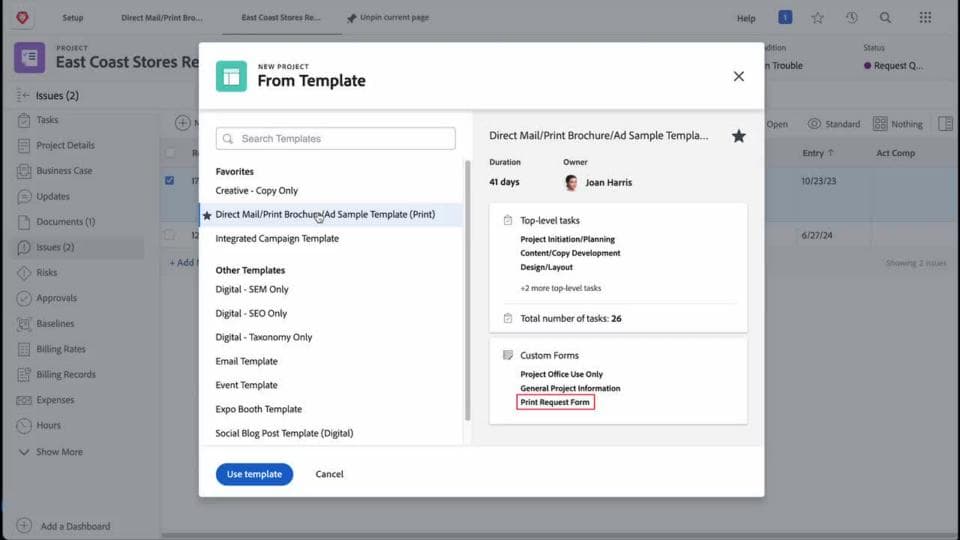Screen dimensions: 960x540
Task: Click the search magnifier in top bar
Action: click(x=885, y=18)
